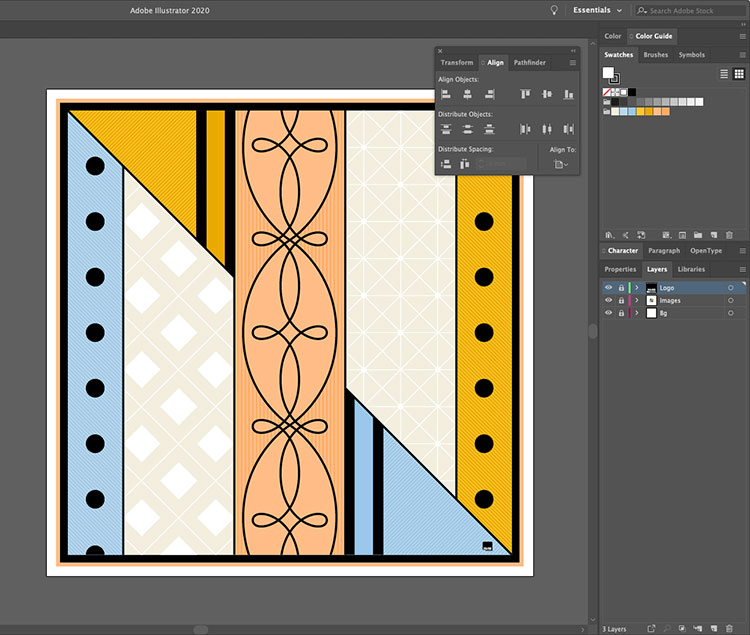Click target circle of Images layer
Viewport: 750px width, 635px height.
pyautogui.click(x=730, y=300)
